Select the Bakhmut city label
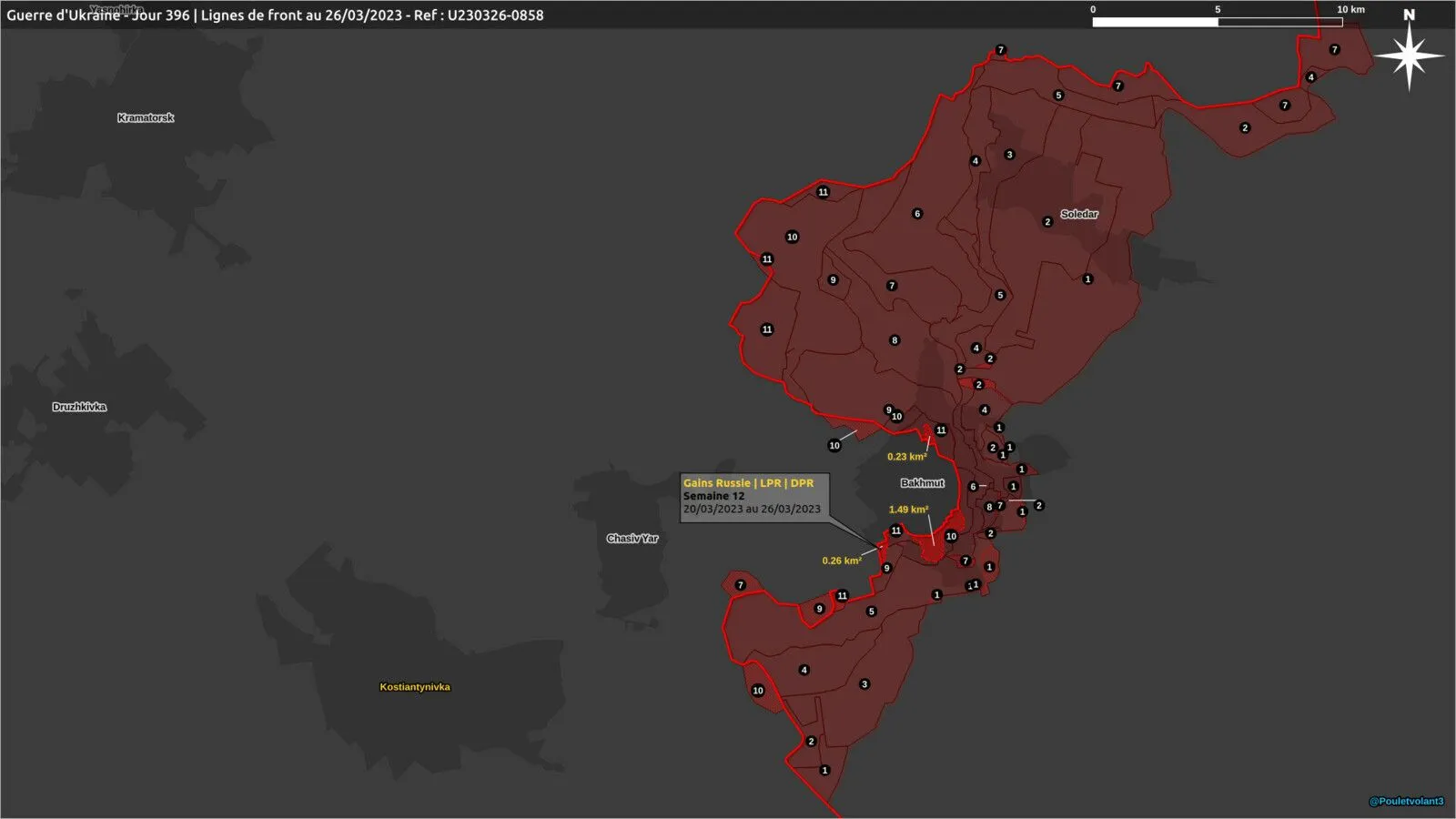 pos(923,483)
